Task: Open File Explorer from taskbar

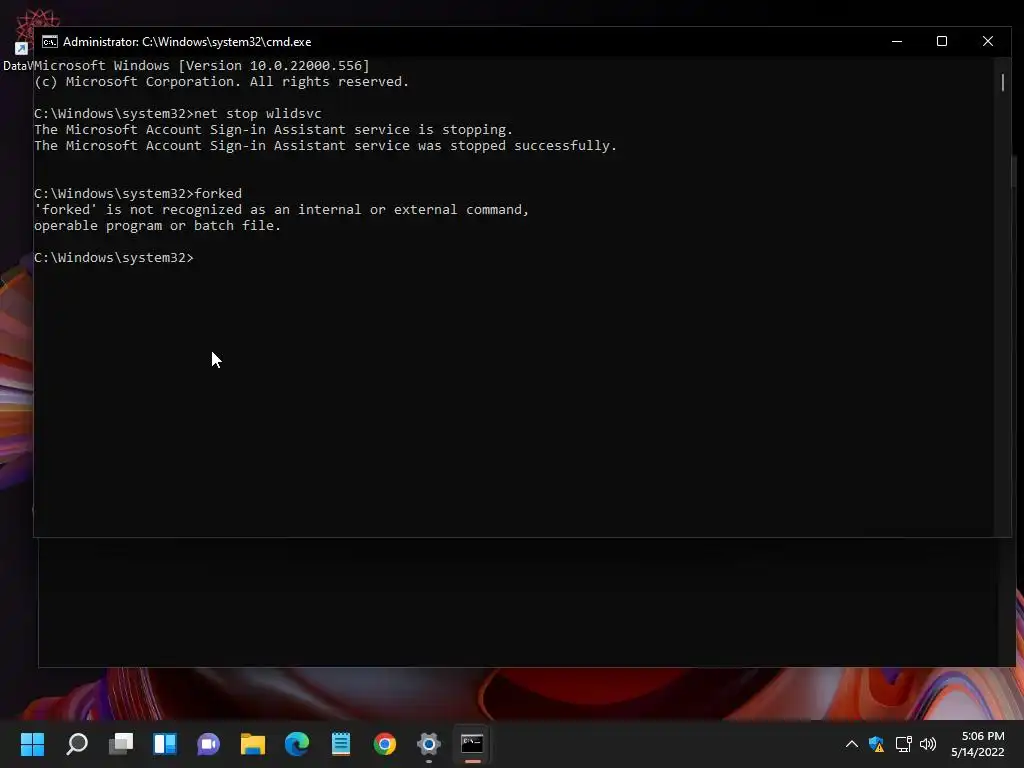Action: pyautogui.click(x=253, y=744)
